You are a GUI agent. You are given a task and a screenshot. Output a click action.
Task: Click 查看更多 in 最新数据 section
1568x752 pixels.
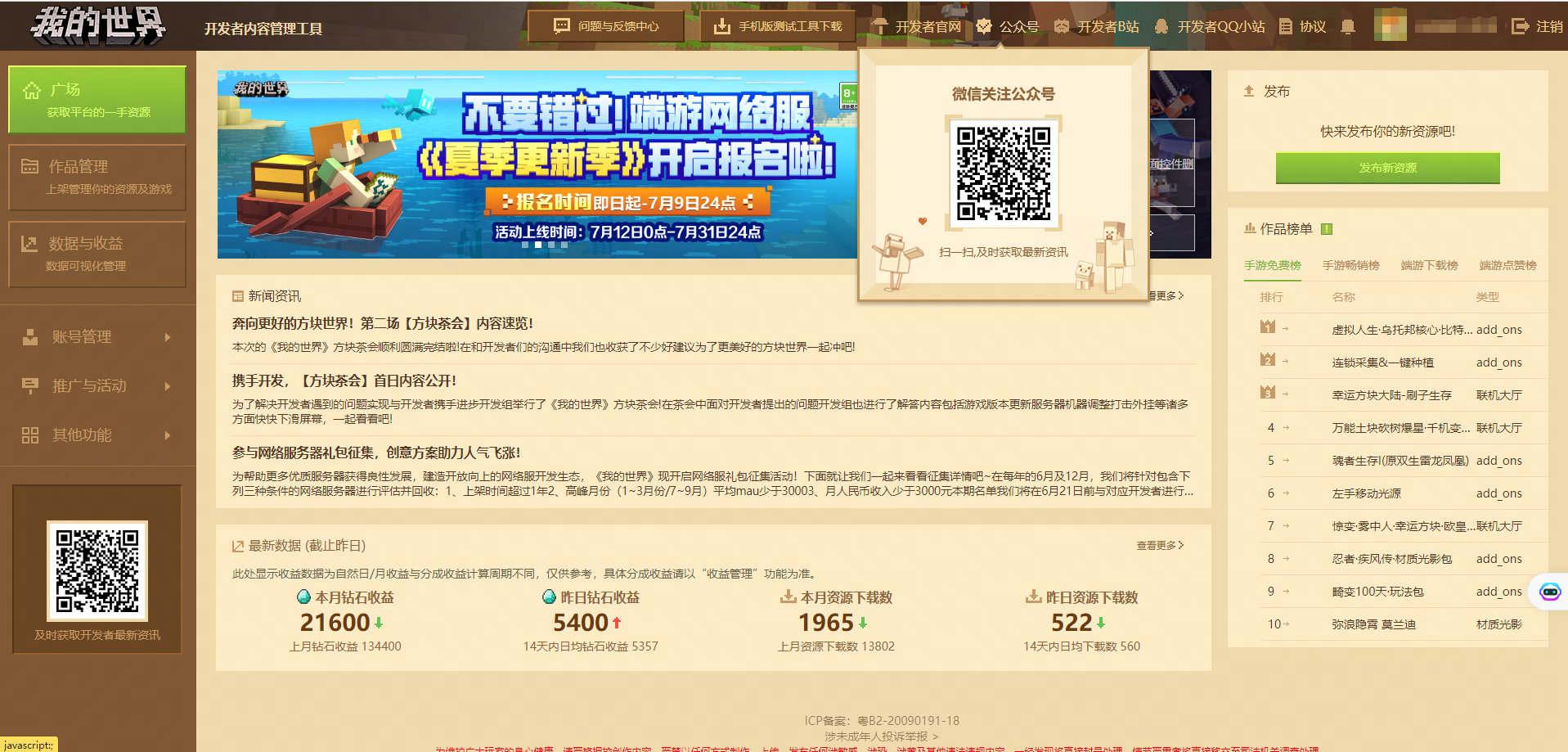(x=1160, y=546)
